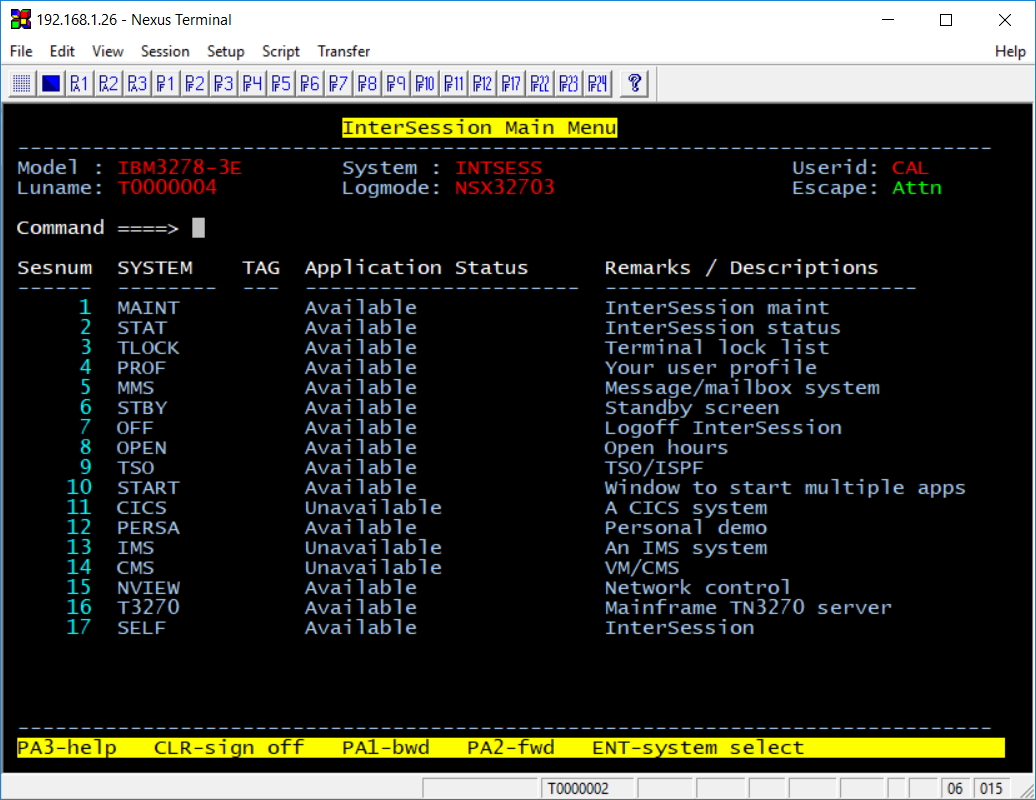This screenshot has height=800, width=1036.
Task: Open the File menu
Action: point(21,51)
